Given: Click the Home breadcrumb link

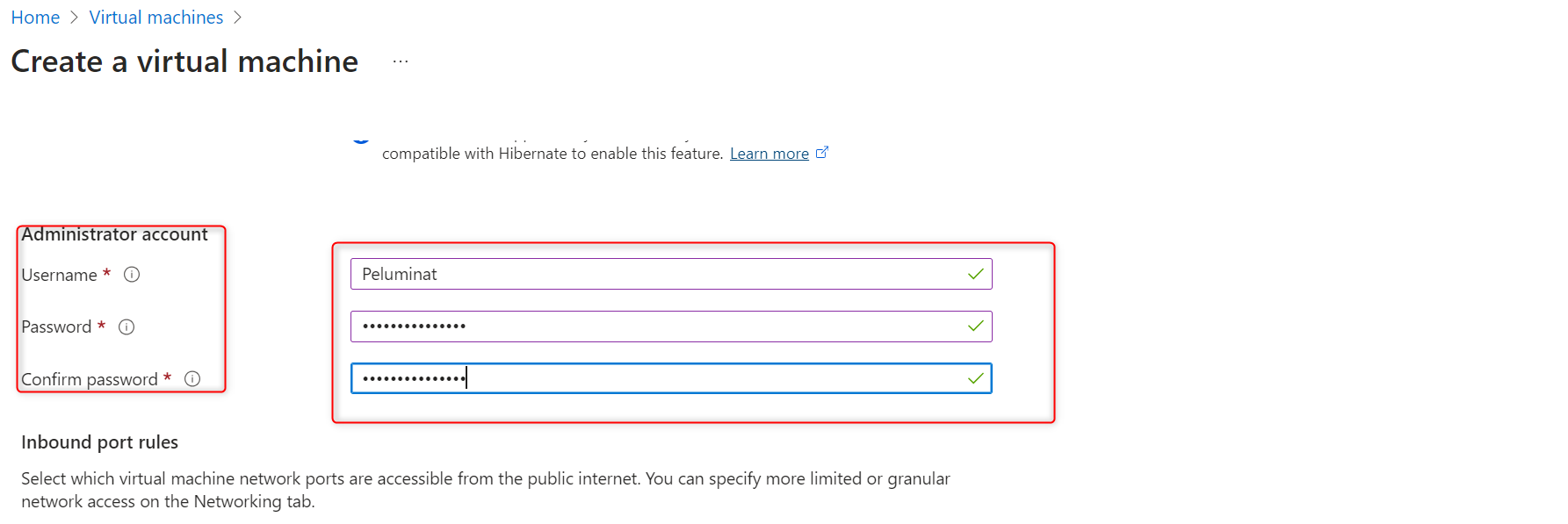Looking at the screenshot, I should pyautogui.click(x=35, y=18).
